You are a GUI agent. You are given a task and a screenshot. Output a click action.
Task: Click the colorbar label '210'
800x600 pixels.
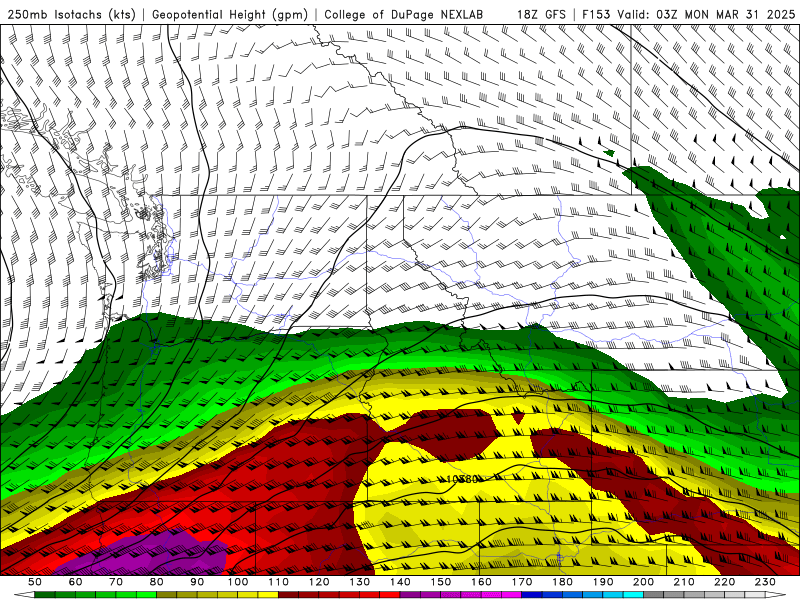coord(685,582)
